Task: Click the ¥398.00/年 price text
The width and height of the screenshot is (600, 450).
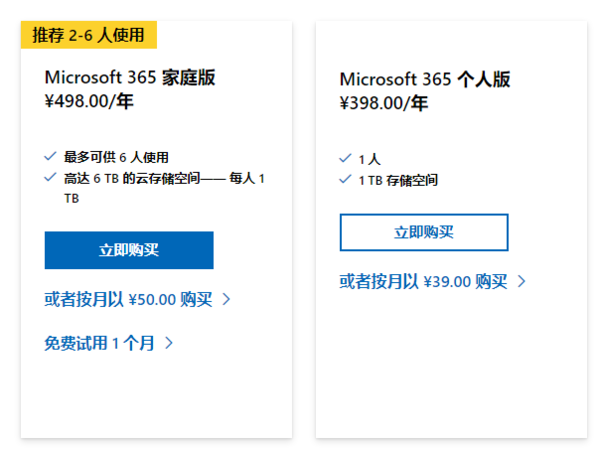Action: point(383,102)
